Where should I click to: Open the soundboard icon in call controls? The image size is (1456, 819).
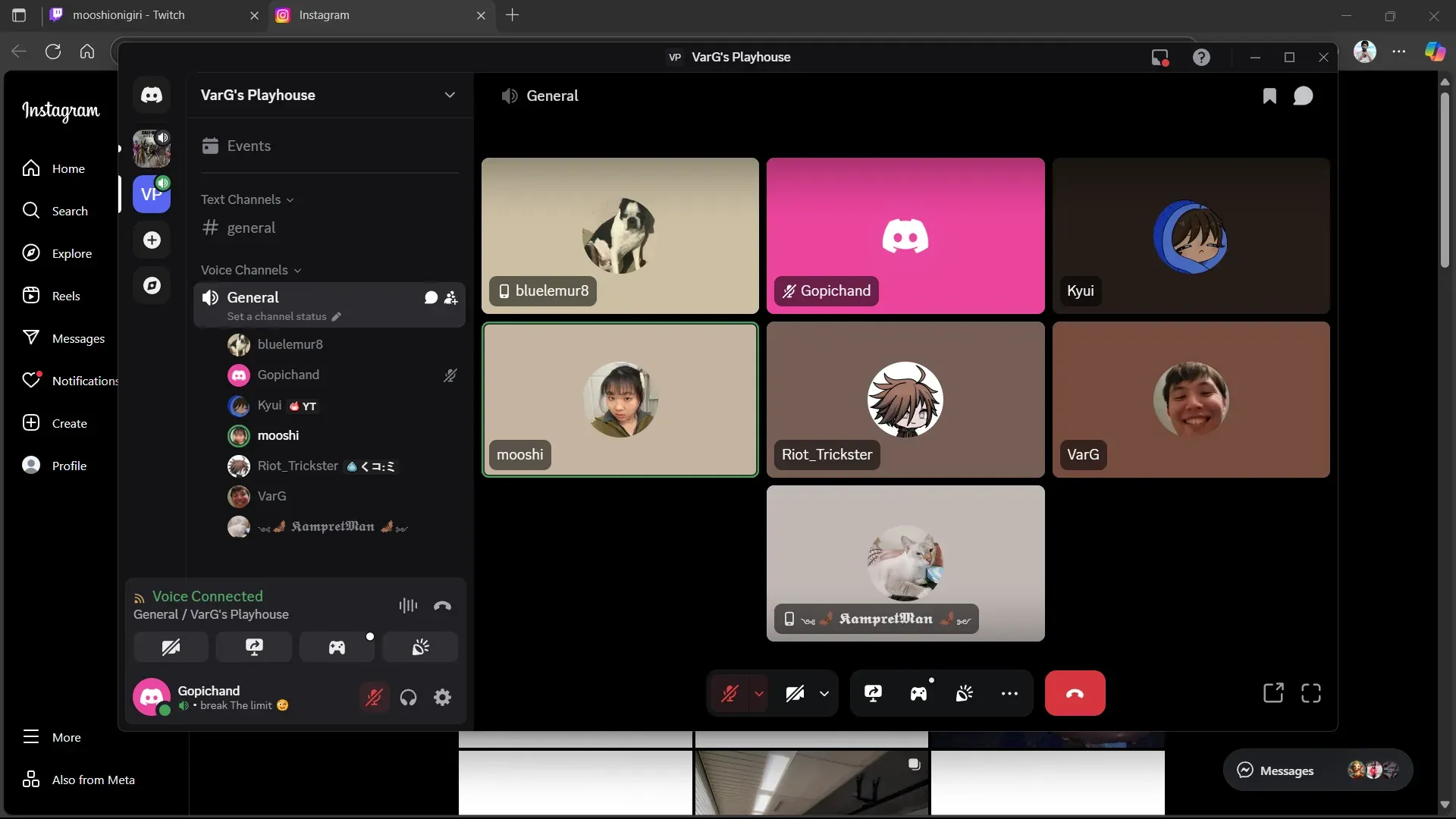pos(964,693)
